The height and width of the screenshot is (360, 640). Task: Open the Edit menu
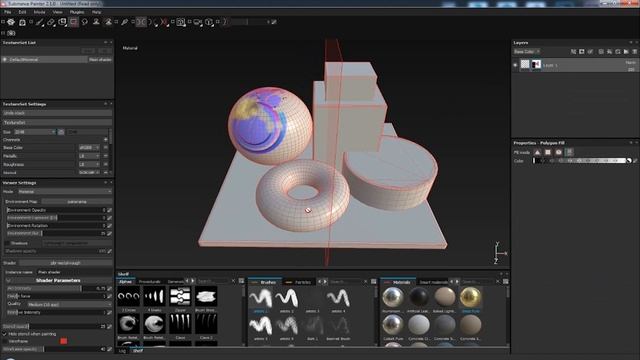coord(22,12)
